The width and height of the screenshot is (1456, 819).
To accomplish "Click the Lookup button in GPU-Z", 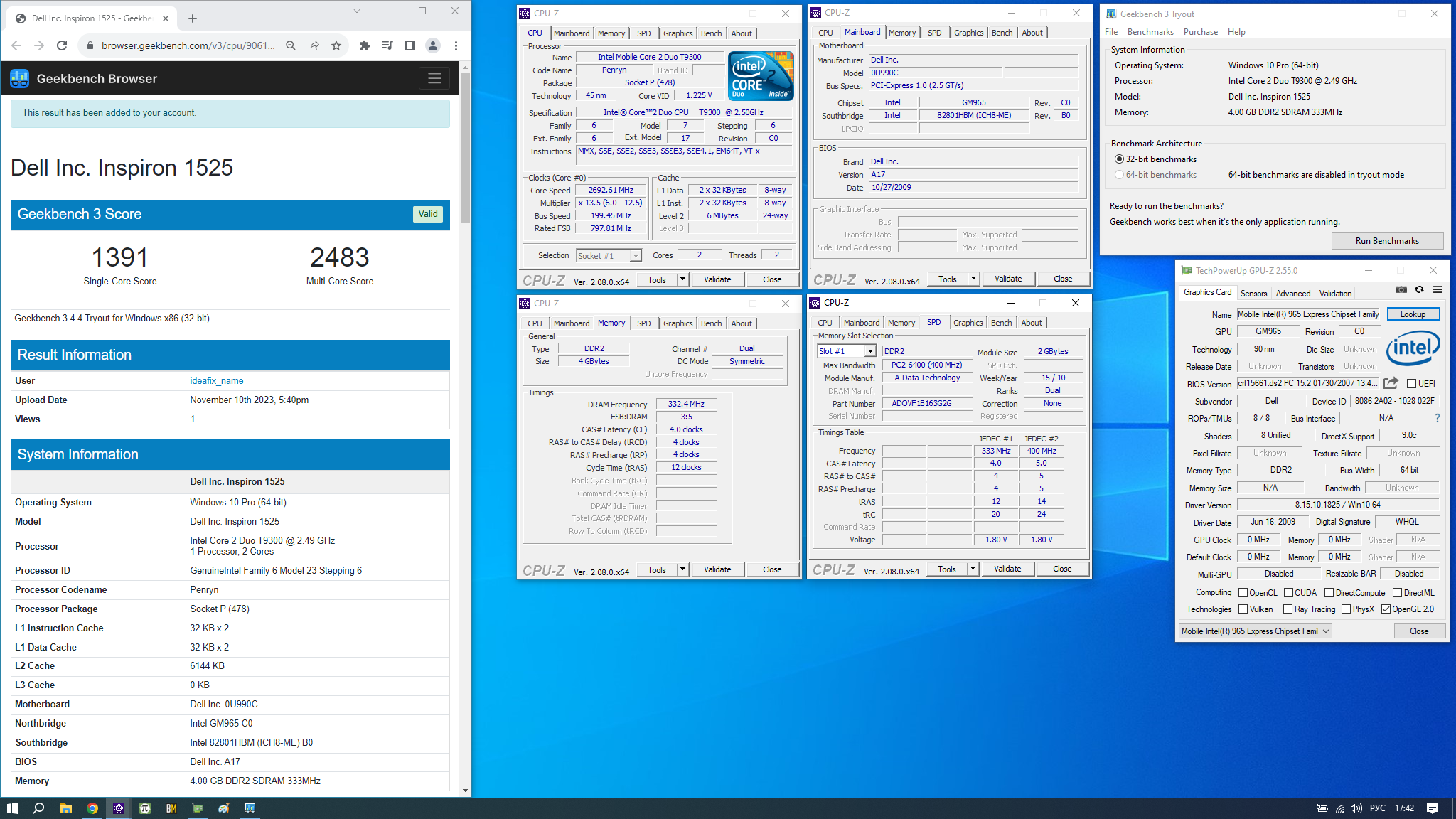I will point(1413,314).
